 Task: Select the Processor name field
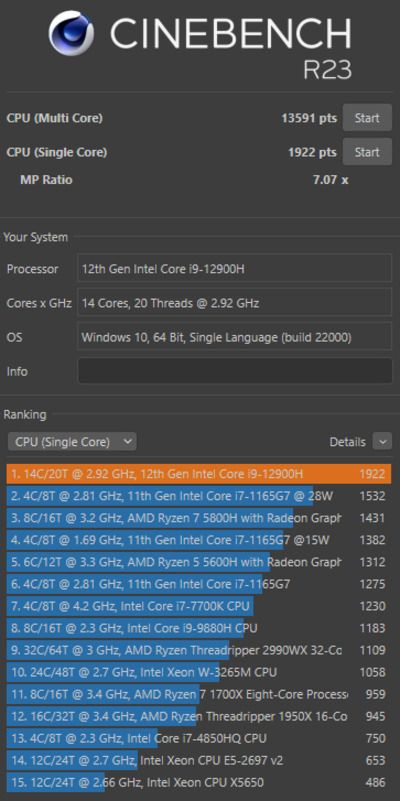point(234,268)
